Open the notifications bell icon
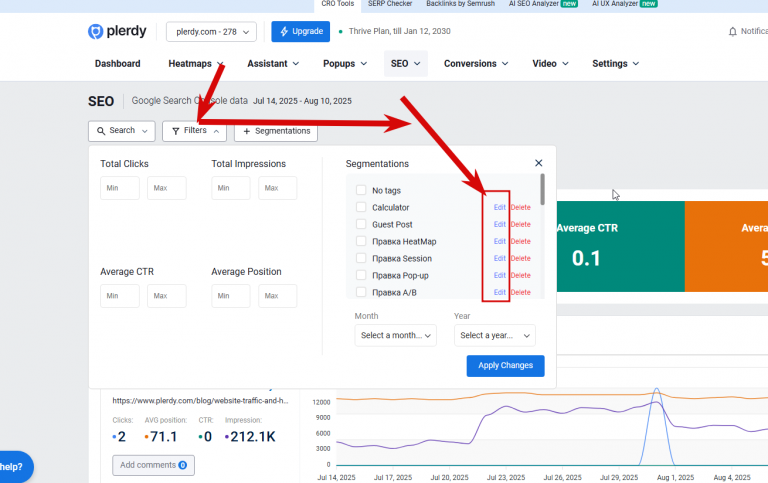 [x=733, y=32]
